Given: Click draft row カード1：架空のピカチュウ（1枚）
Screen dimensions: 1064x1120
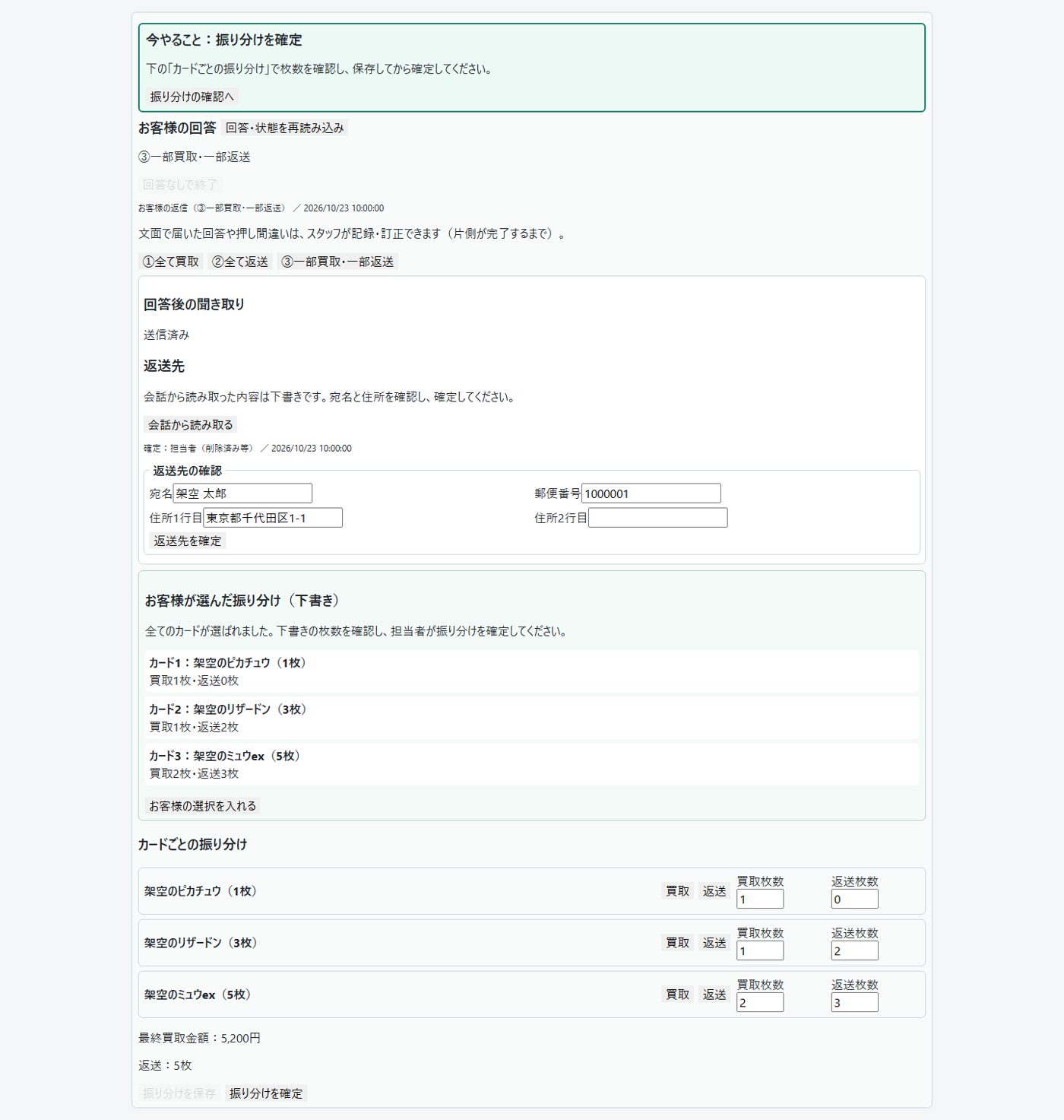Looking at the screenshot, I should click(532, 671).
